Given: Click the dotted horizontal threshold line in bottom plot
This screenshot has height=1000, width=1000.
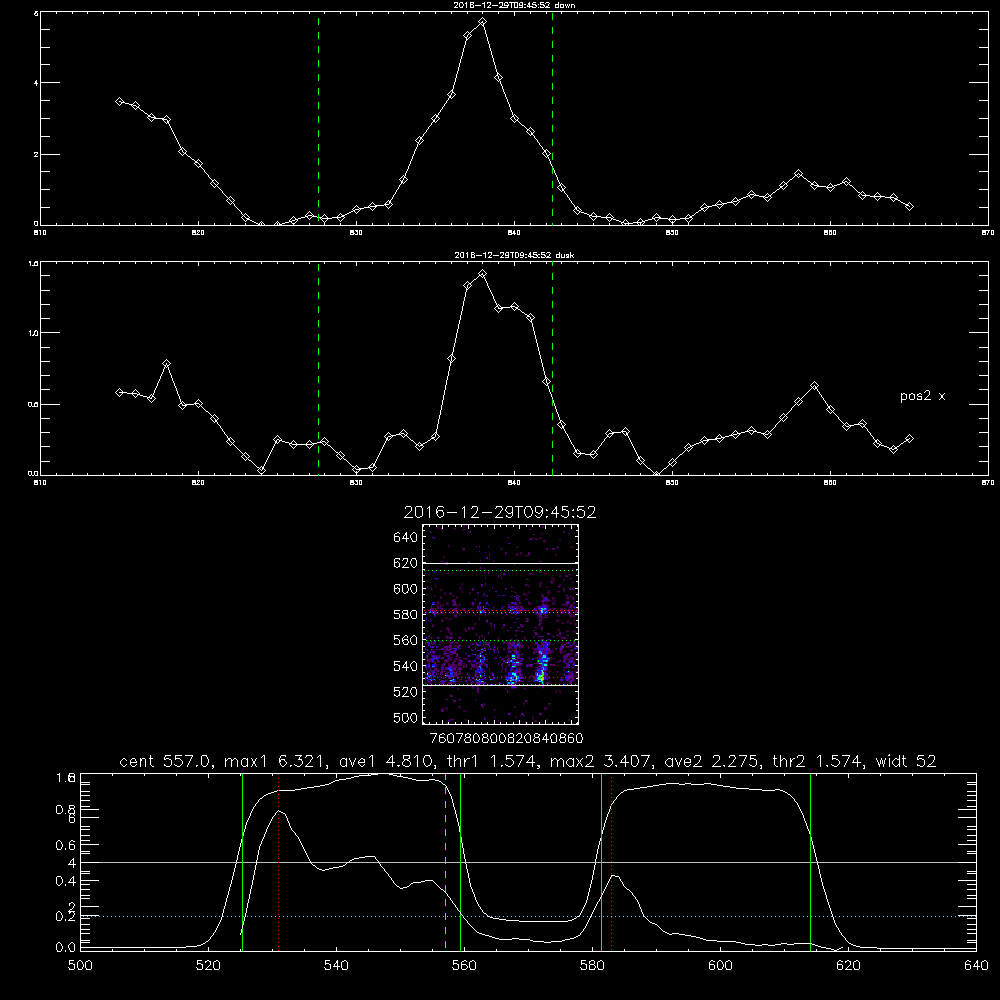Looking at the screenshot, I should tap(529, 916).
